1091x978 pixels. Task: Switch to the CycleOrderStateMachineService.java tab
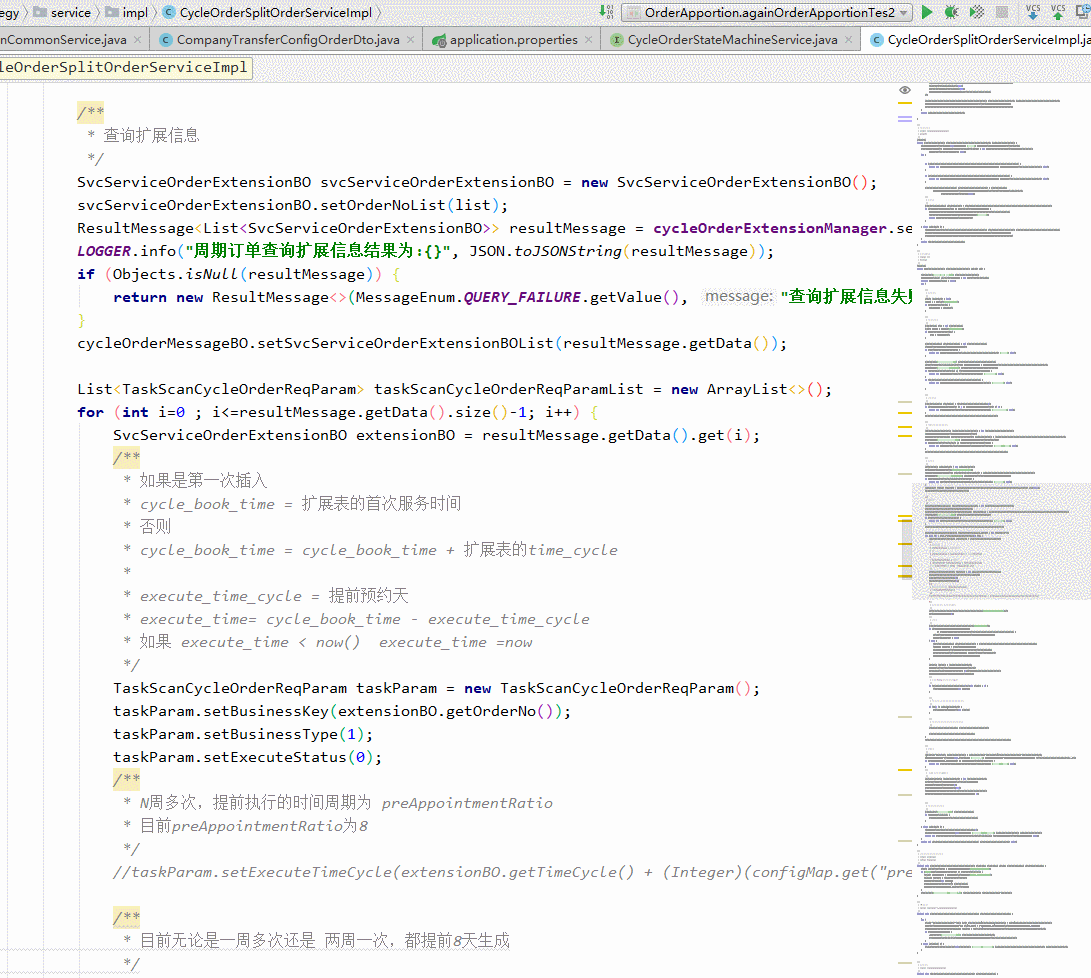(x=732, y=40)
